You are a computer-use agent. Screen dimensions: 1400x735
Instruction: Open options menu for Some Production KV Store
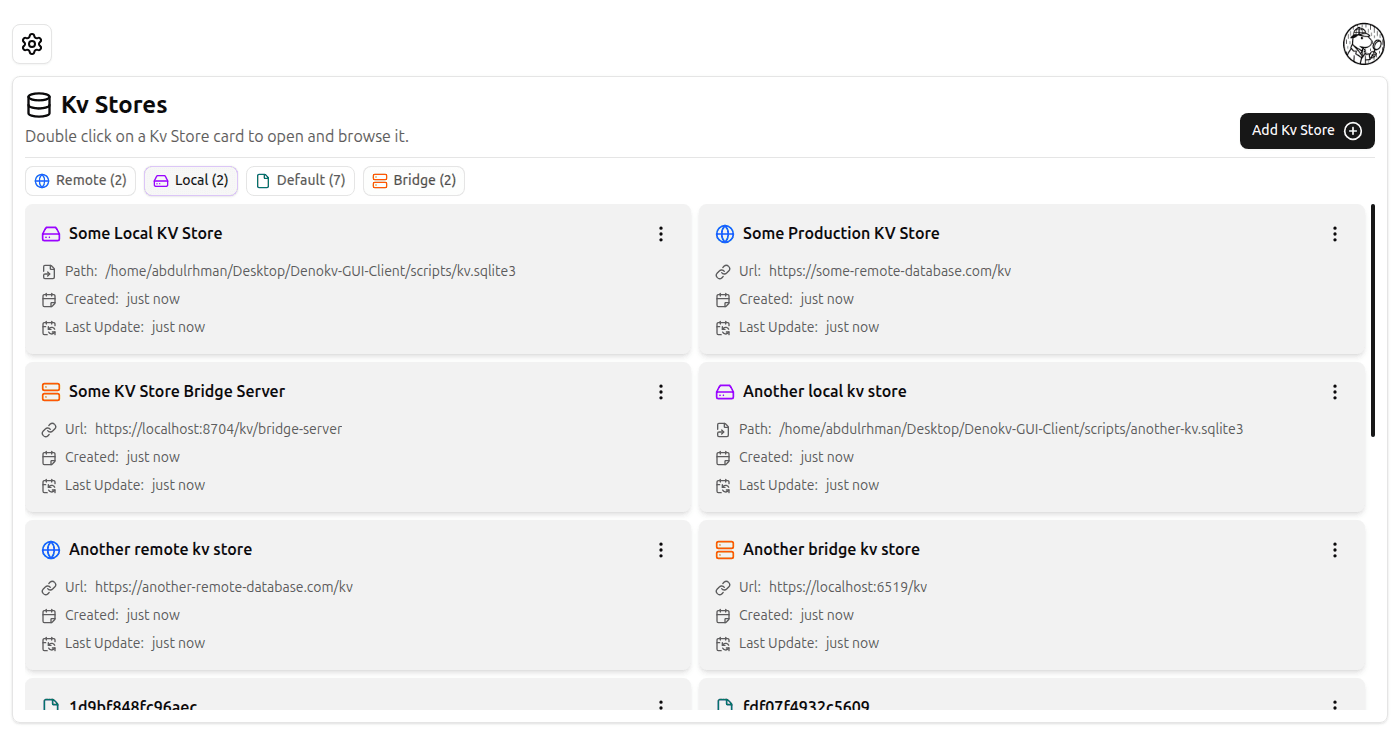tap(1335, 234)
